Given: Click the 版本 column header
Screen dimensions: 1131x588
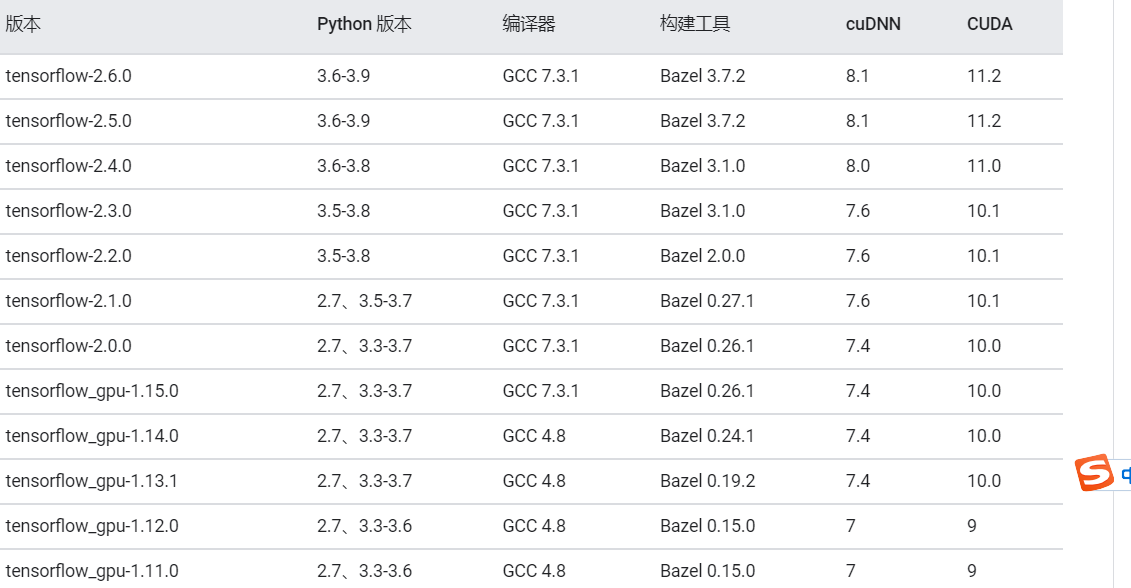Looking at the screenshot, I should (23, 24).
